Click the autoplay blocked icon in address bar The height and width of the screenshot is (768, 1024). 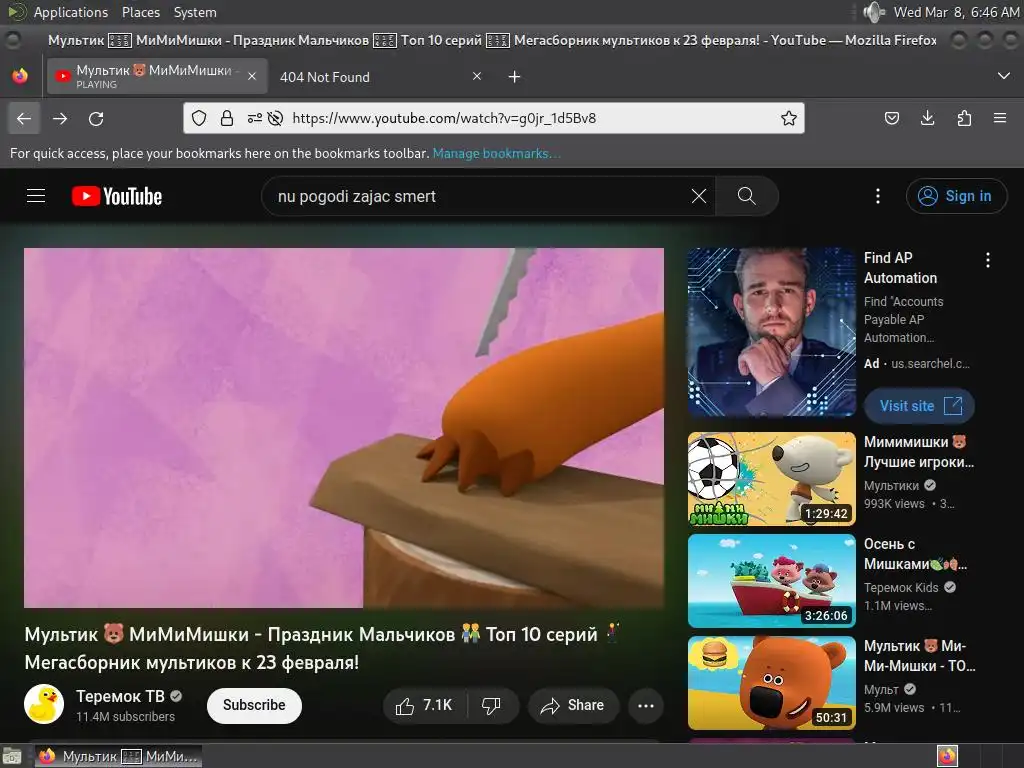pyautogui.click(x=276, y=118)
